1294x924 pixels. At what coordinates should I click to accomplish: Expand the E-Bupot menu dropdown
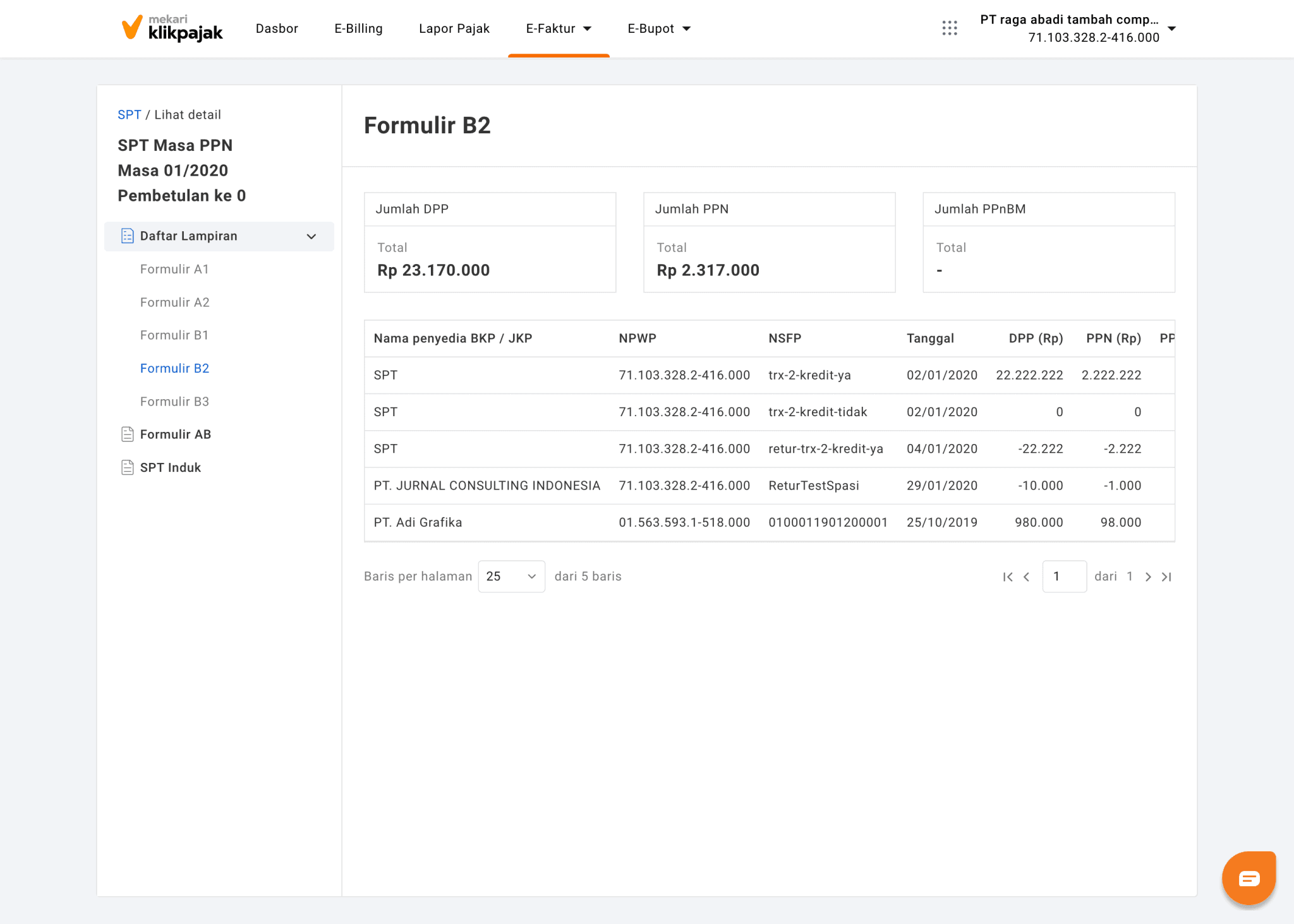tap(659, 28)
